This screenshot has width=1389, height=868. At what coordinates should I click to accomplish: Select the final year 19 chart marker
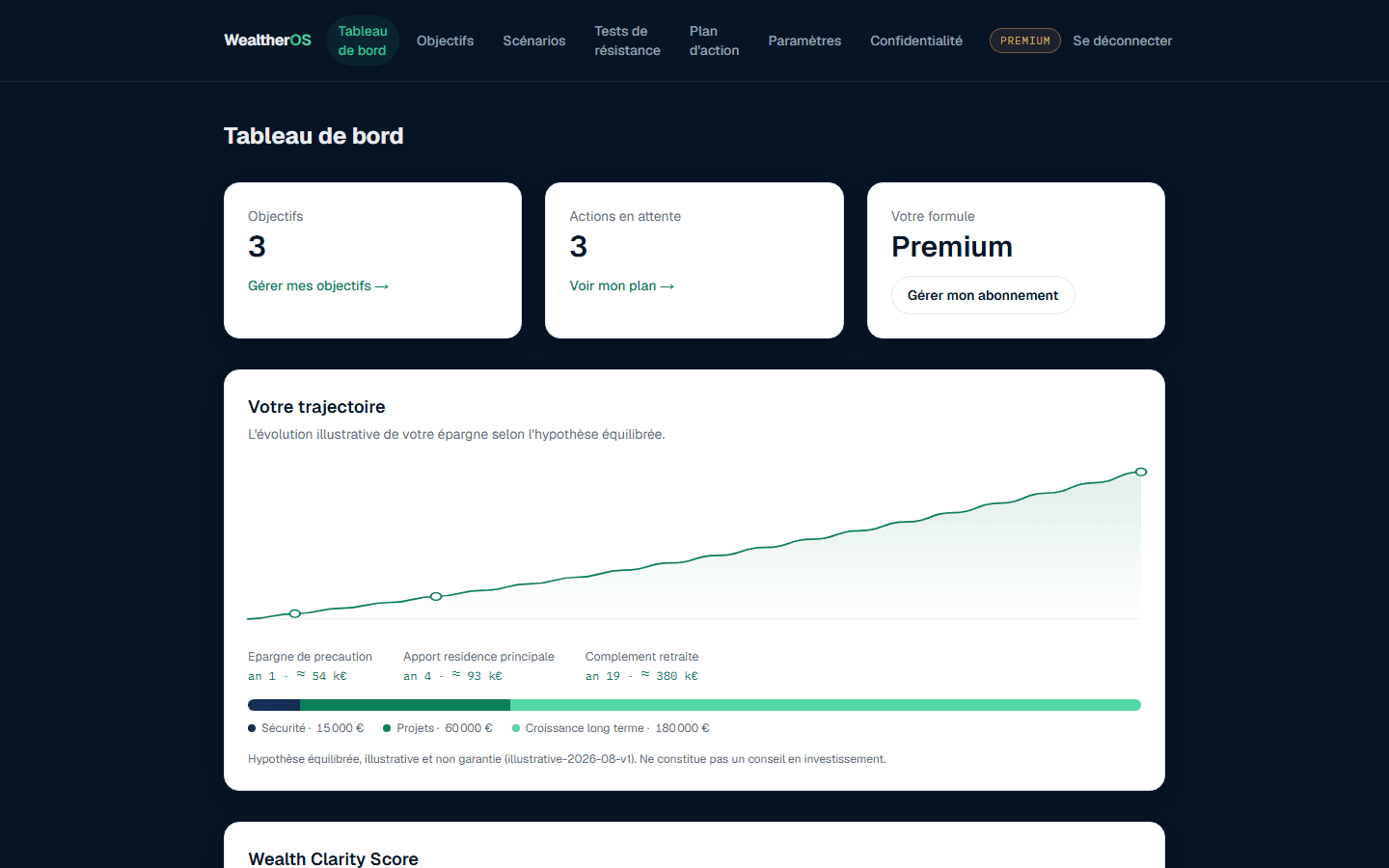(1141, 472)
